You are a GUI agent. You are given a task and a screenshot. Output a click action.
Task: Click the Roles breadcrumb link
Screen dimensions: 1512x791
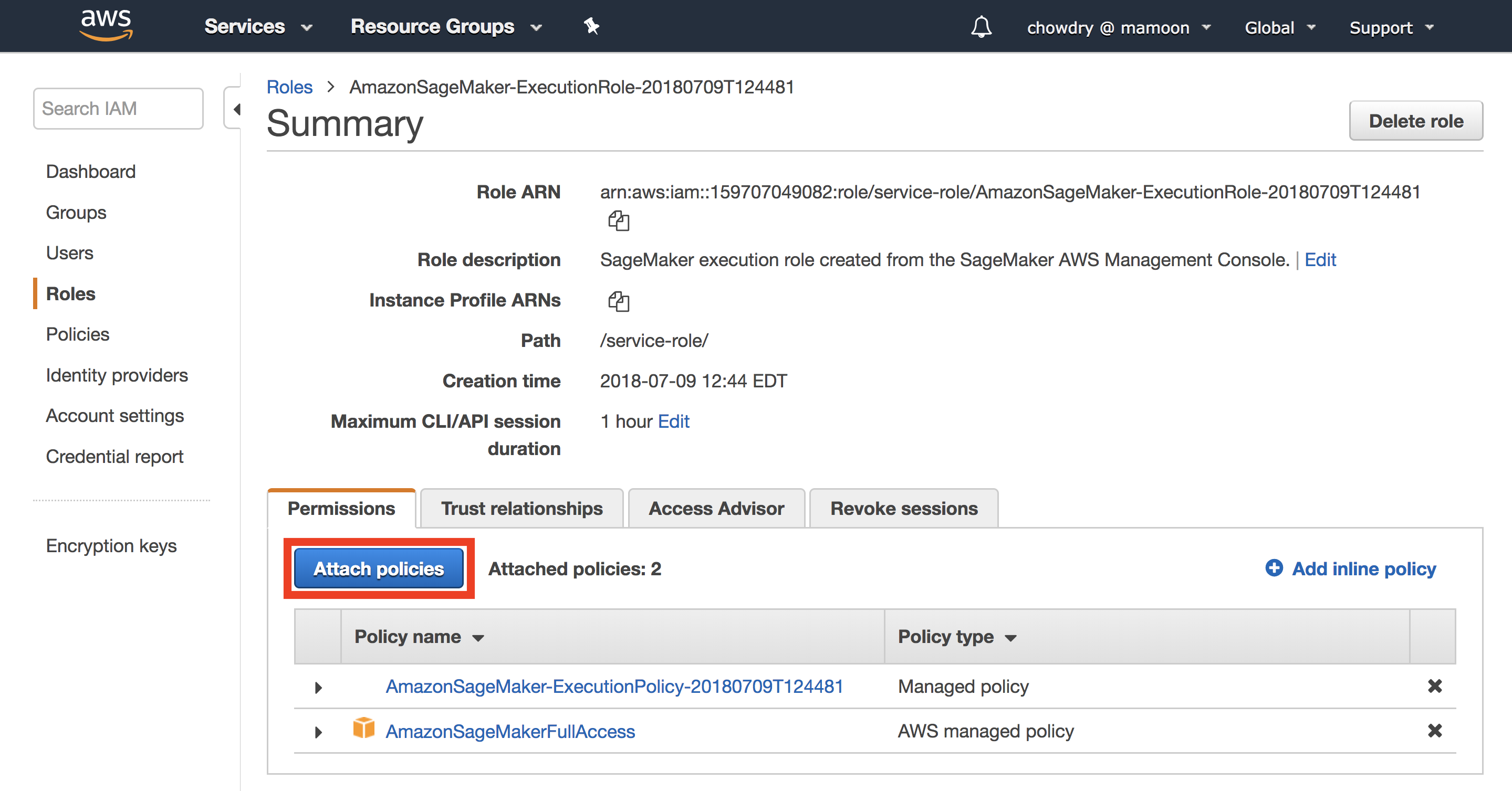[289, 87]
